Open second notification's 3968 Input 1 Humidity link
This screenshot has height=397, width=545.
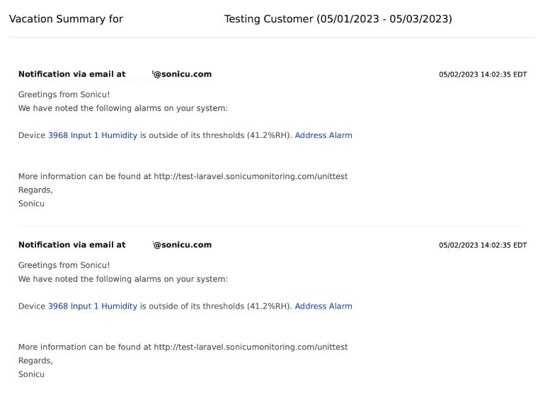92,306
